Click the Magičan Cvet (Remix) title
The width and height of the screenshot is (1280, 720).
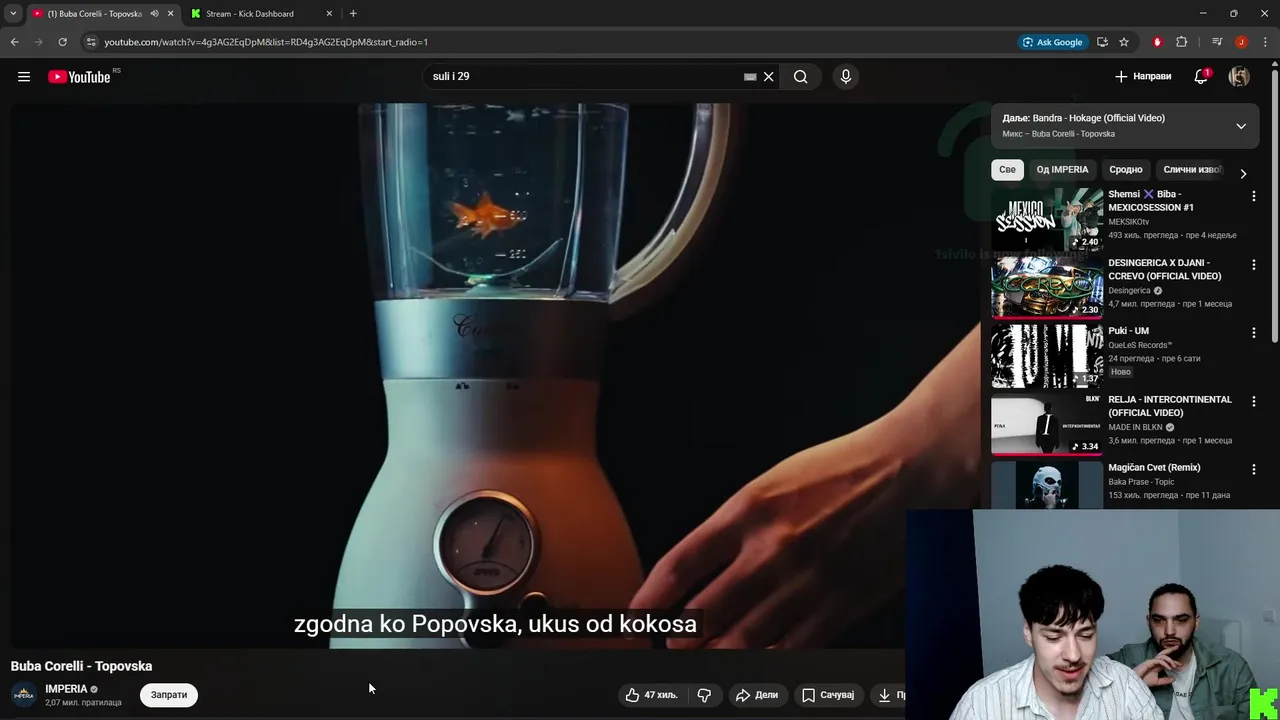tap(1154, 468)
